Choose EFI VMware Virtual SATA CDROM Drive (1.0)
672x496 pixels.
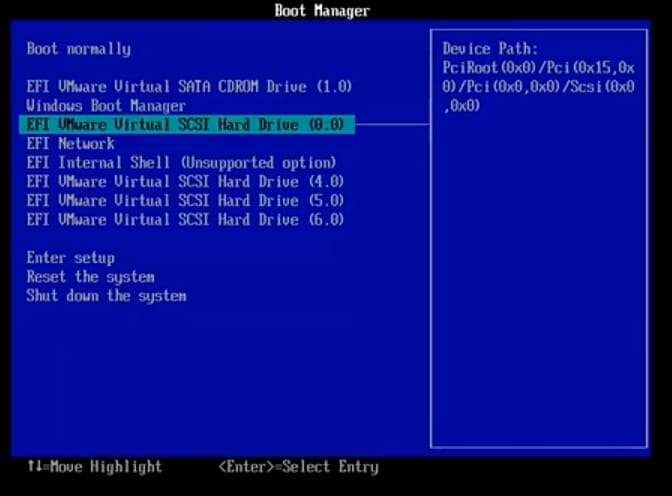point(189,87)
